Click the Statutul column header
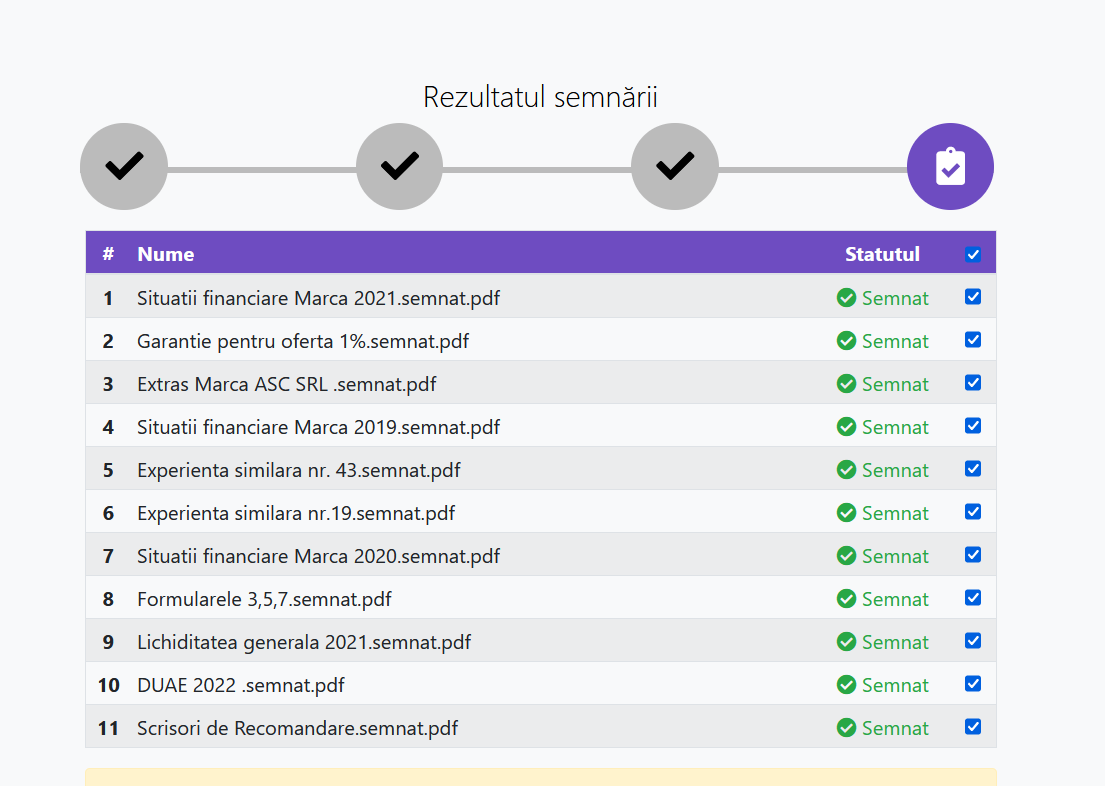Image resolution: width=1105 pixels, height=786 pixels. 882,254
